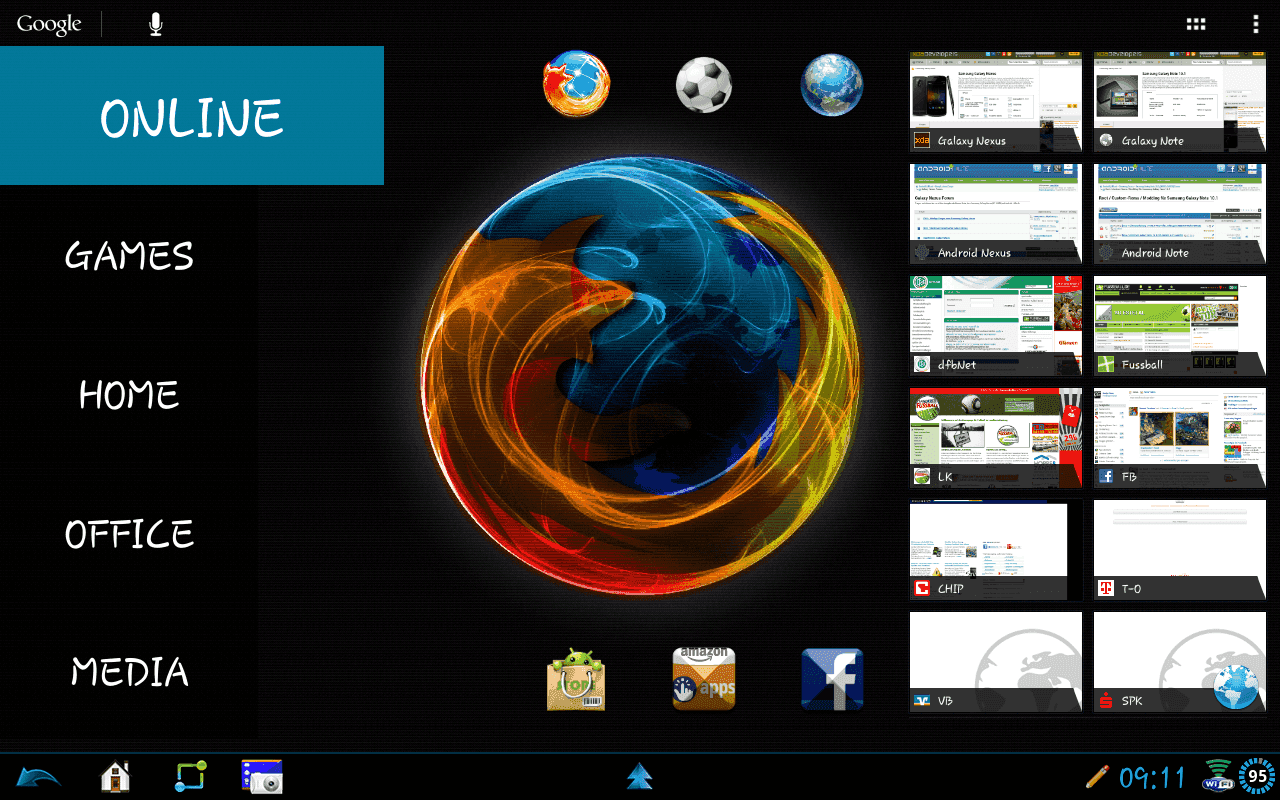Image resolution: width=1280 pixels, height=800 pixels.
Task: Tap the Google search logo
Action: [x=49, y=24]
